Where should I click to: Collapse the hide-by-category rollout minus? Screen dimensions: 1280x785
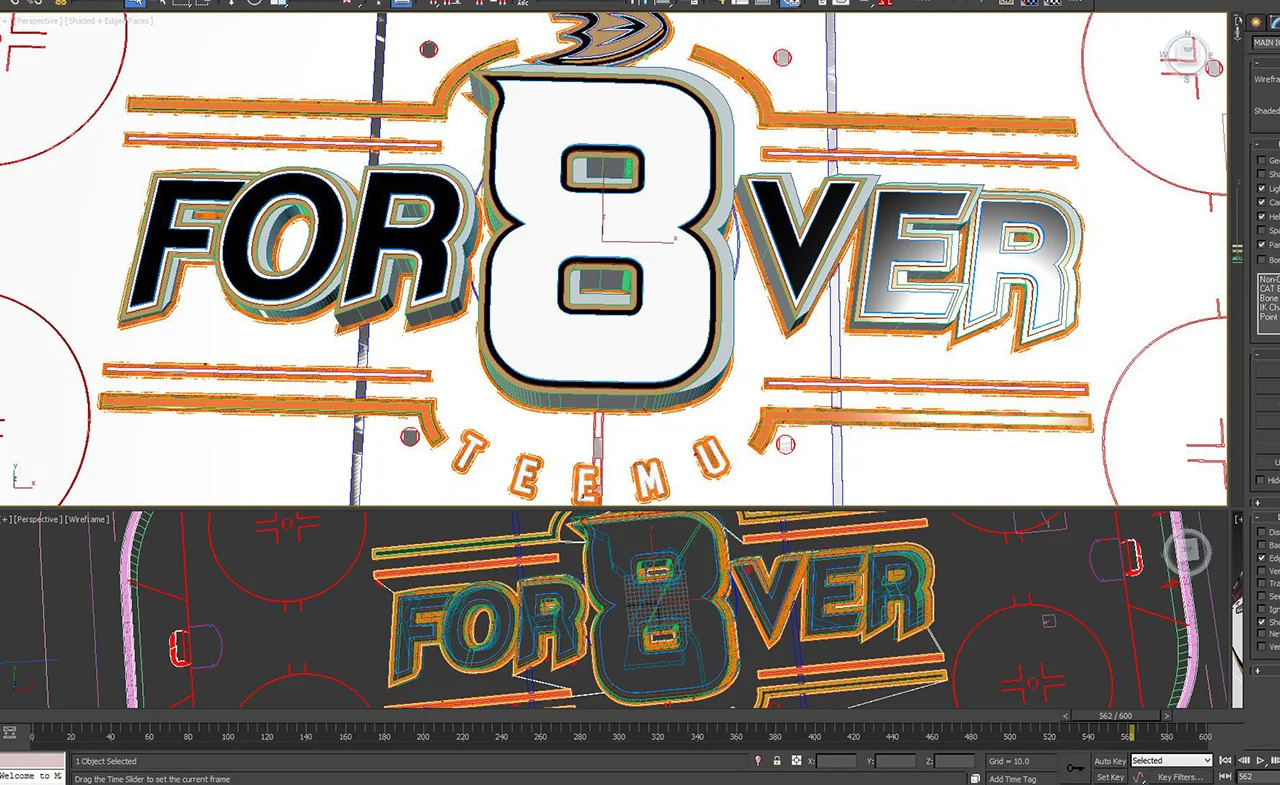[1257, 145]
